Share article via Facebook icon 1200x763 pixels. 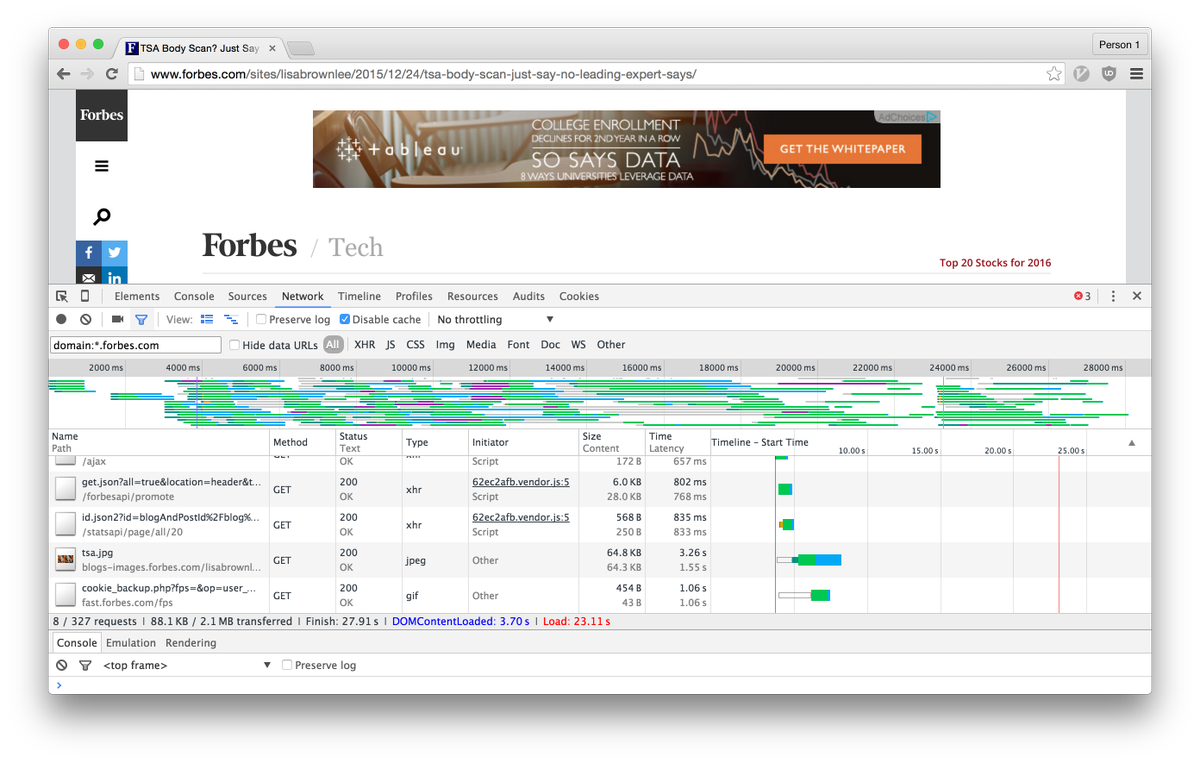pyautogui.click(x=89, y=253)
